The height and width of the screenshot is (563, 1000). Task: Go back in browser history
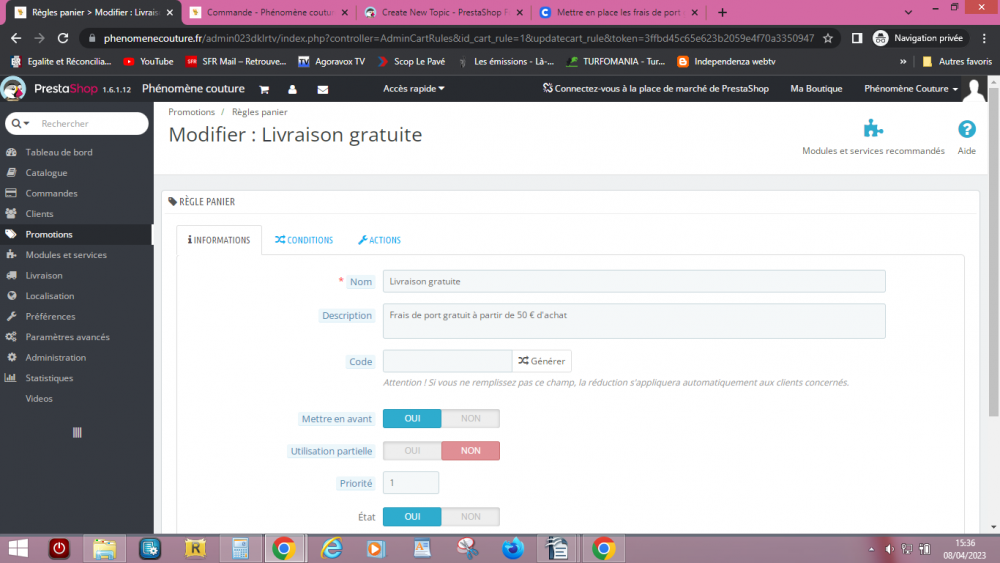[16, 38]
